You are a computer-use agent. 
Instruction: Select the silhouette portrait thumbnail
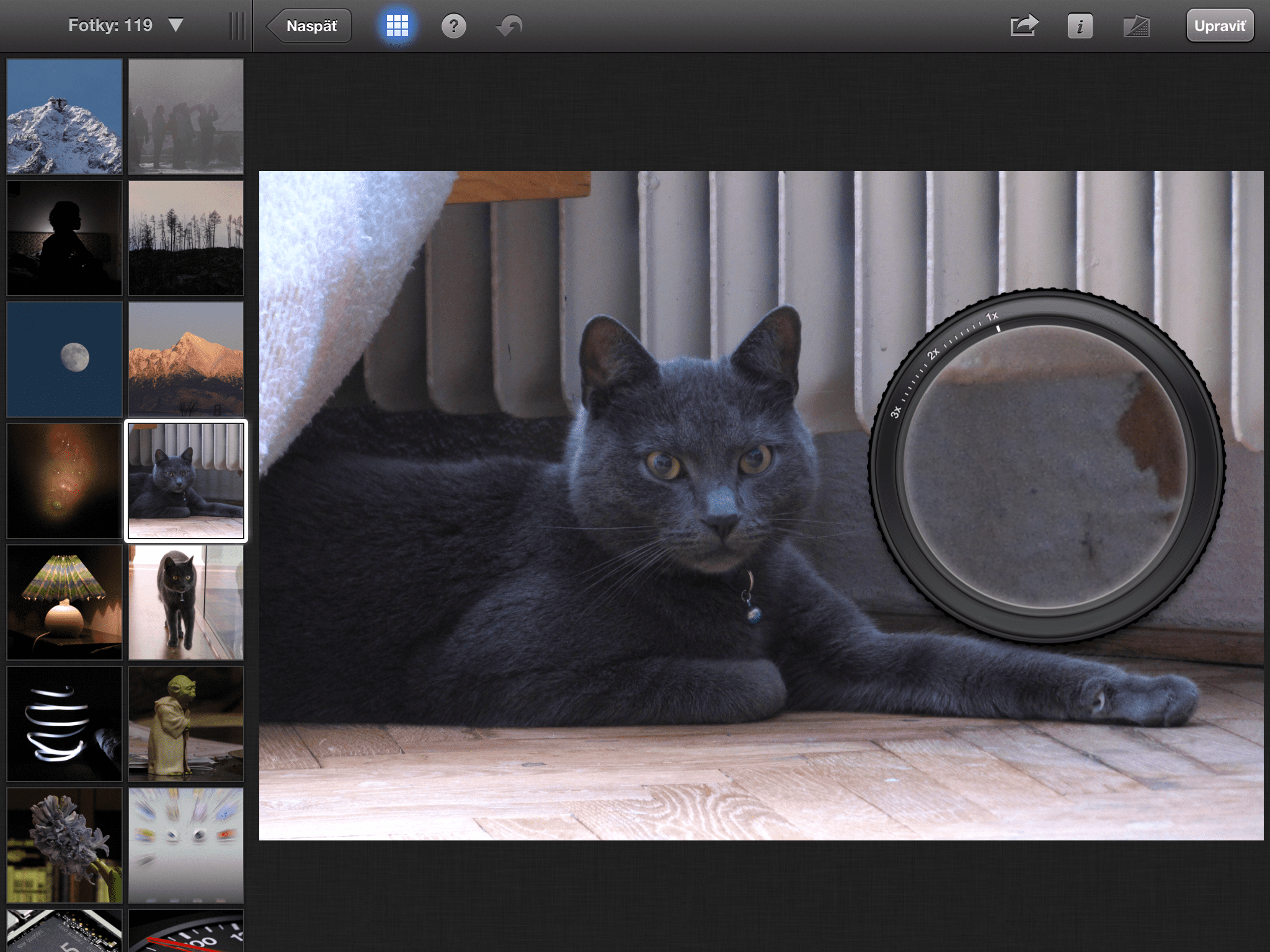[64, 238]
